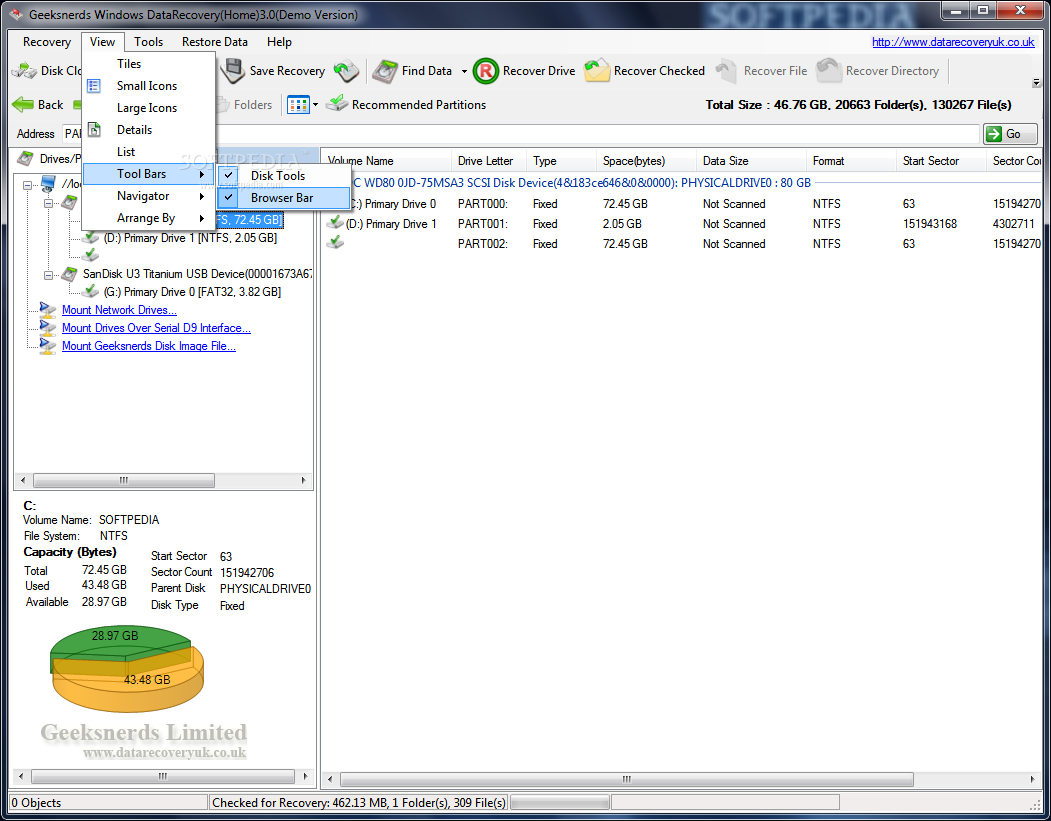The width and height of the screenshot is (1051, 821).
Task: Click the green arrow icon after Save Recovery
Action: 346,71
